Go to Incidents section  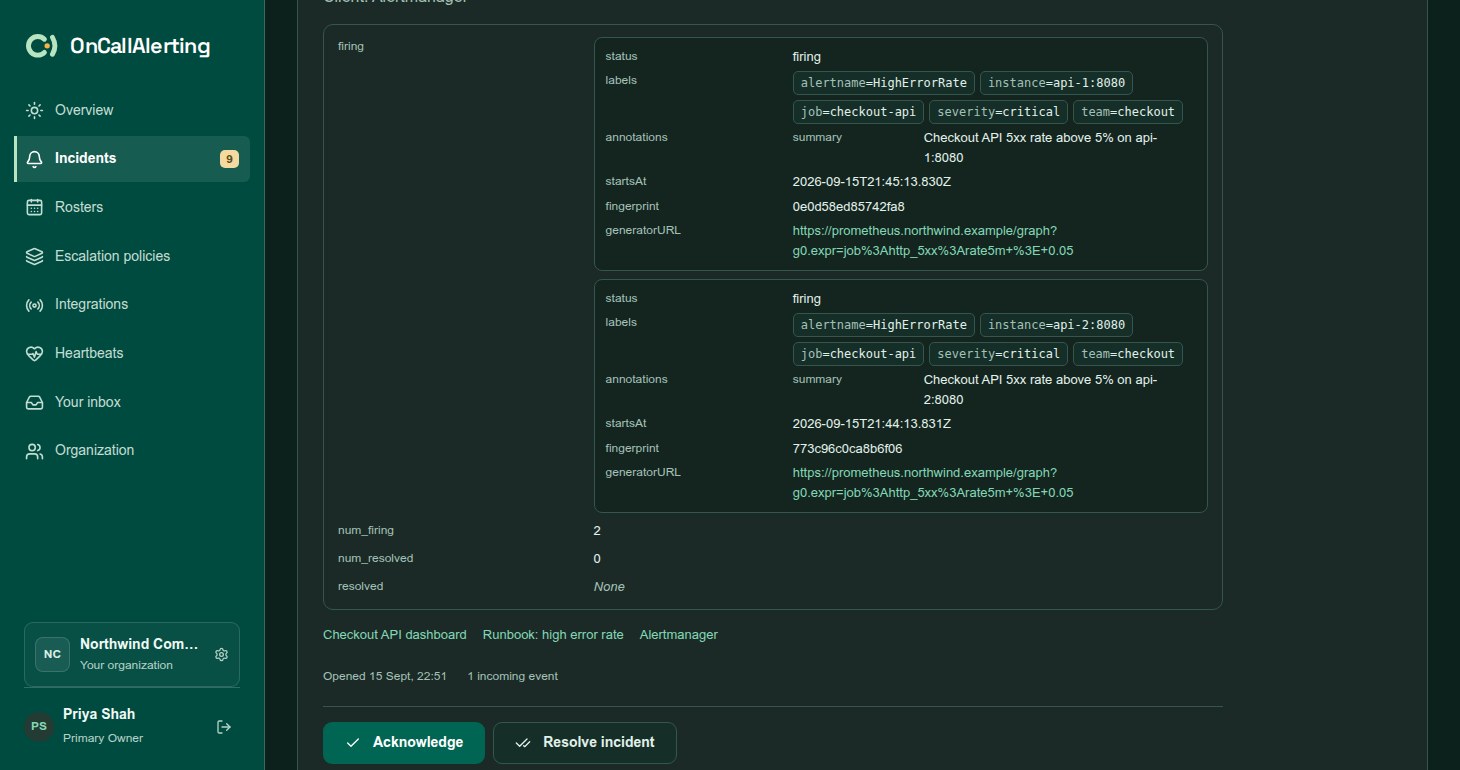coord(132,159)
